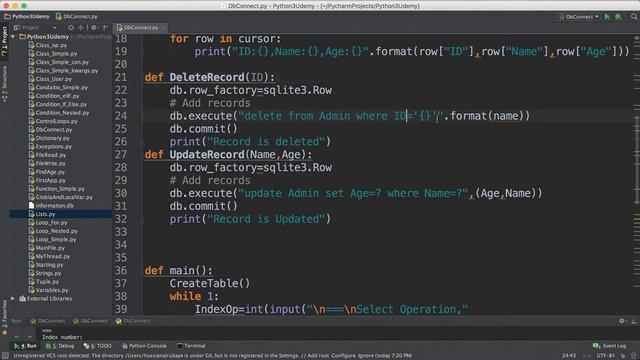Click the collapse all icon in Project panel
This screenshot has width=640, height=360.
click(80, 28)
